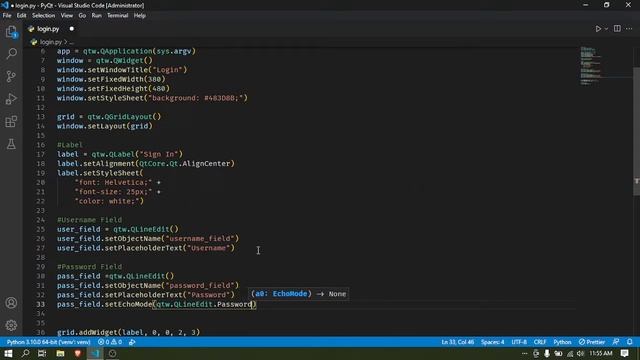640x360 pixels.
Task: Click the window.setStyleSheet background line
Action: click(x=152, y=98)
